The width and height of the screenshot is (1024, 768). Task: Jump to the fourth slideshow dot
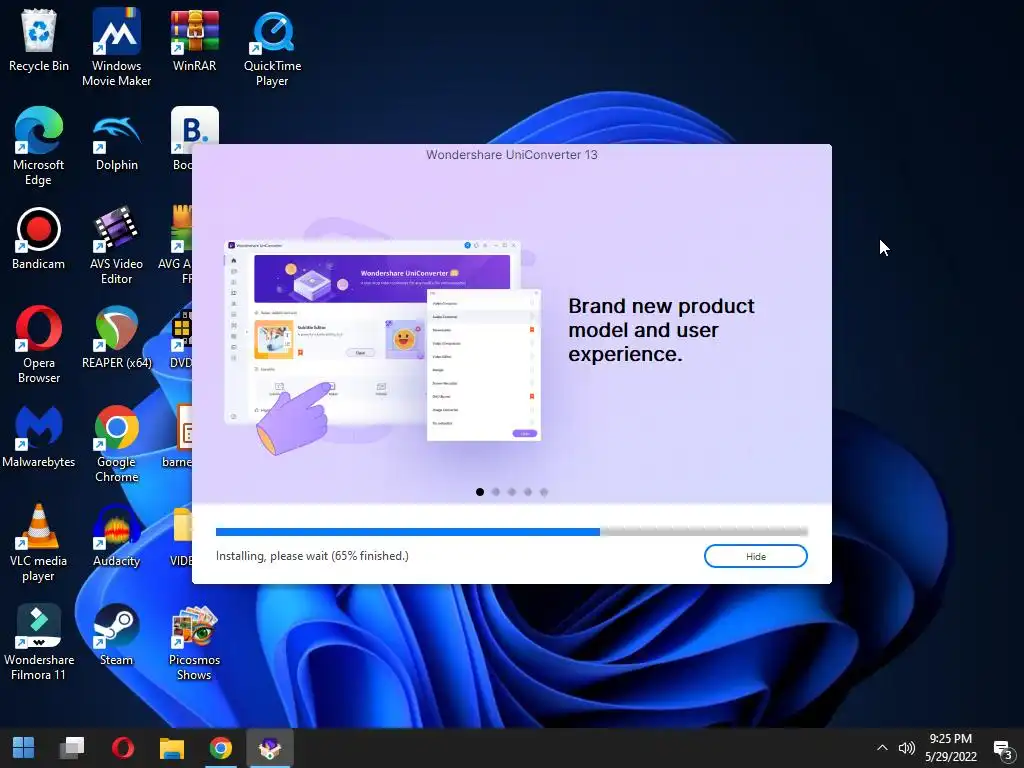tap(528, 492)
